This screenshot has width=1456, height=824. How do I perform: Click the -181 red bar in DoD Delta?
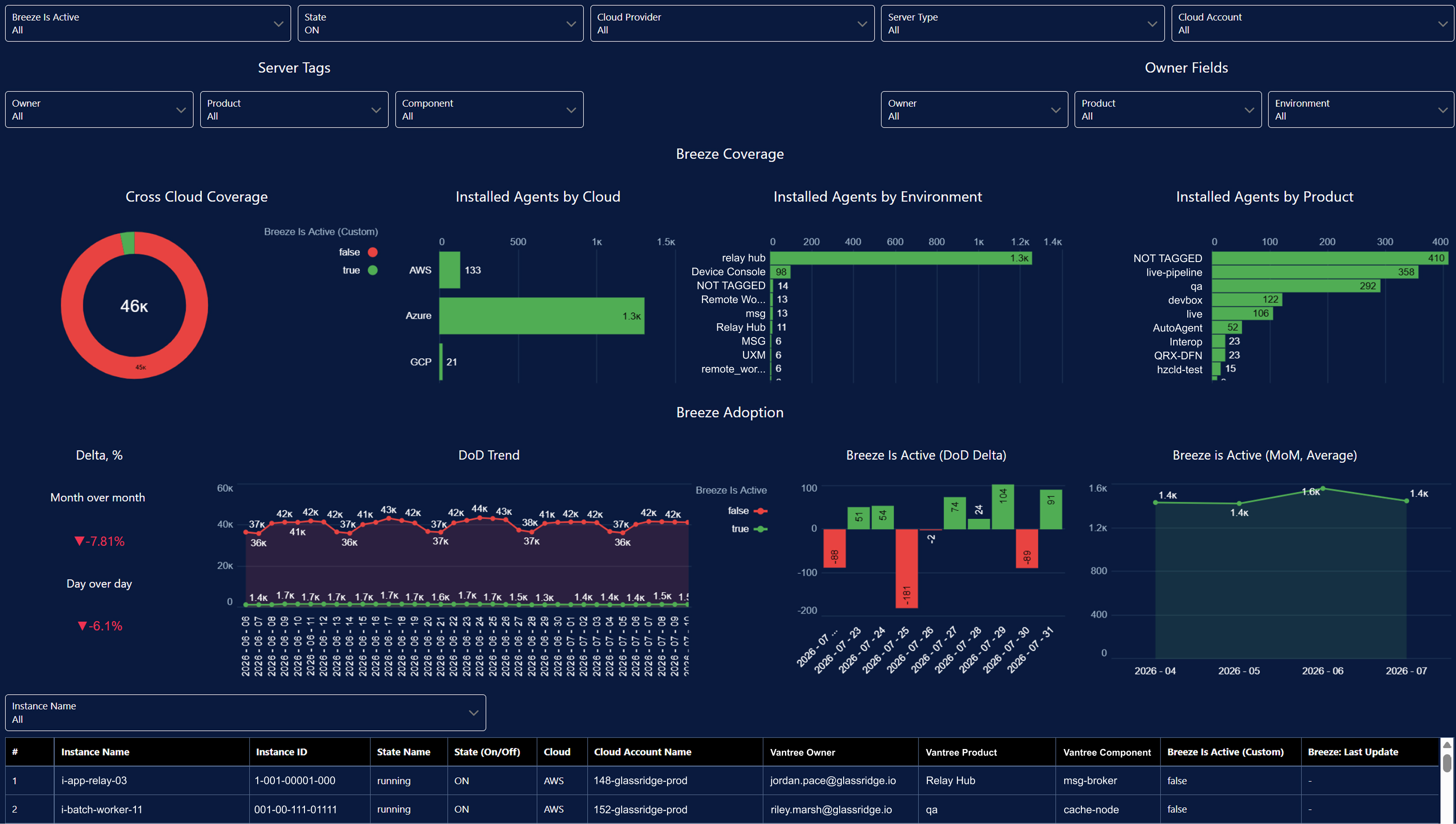coord(907,569)
